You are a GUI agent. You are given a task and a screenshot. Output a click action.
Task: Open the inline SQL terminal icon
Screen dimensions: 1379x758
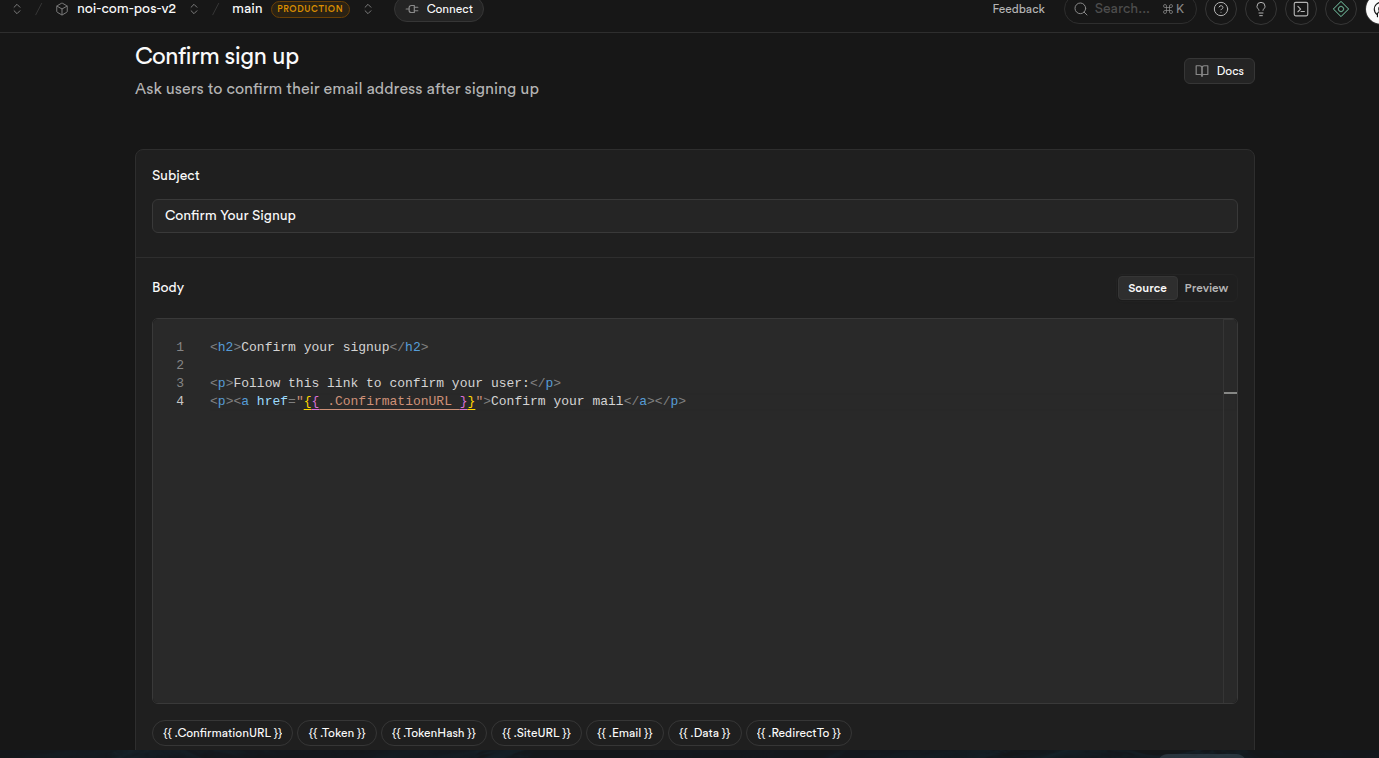click(1301, 9)
